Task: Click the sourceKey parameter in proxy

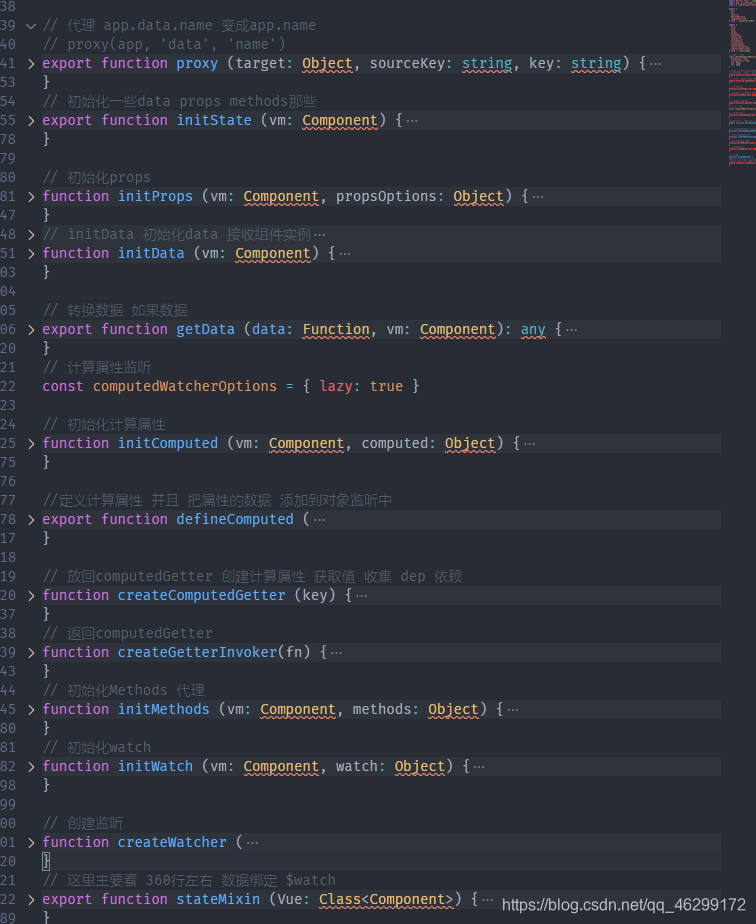Action: pos(407,63)
